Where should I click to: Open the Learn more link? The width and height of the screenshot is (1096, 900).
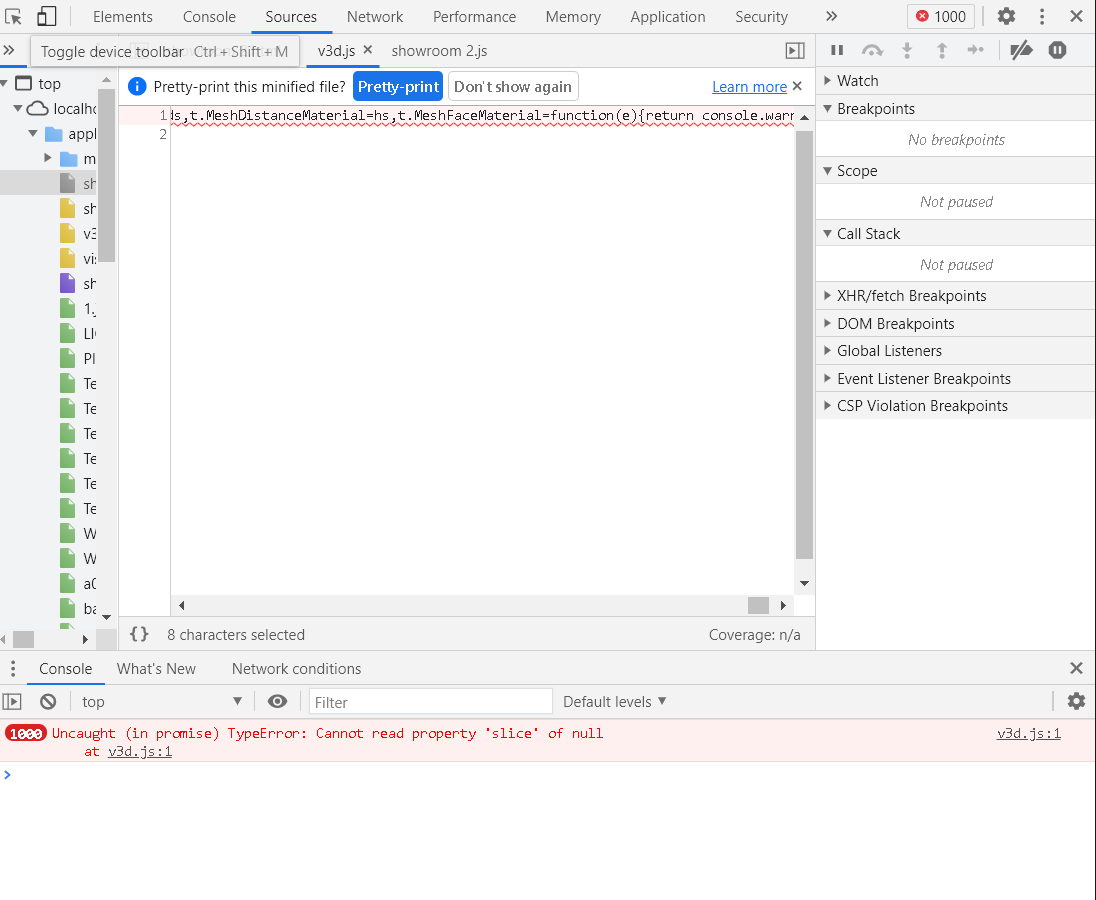(x=749, y=87)
